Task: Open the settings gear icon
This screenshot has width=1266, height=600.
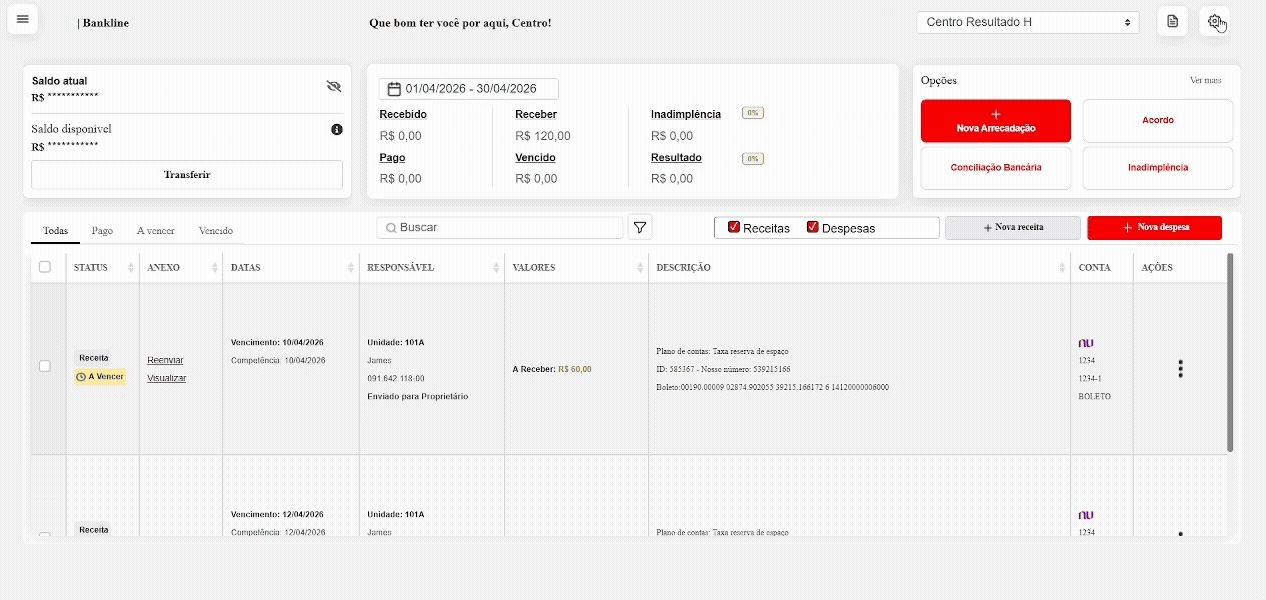Action: [1214, 22]
